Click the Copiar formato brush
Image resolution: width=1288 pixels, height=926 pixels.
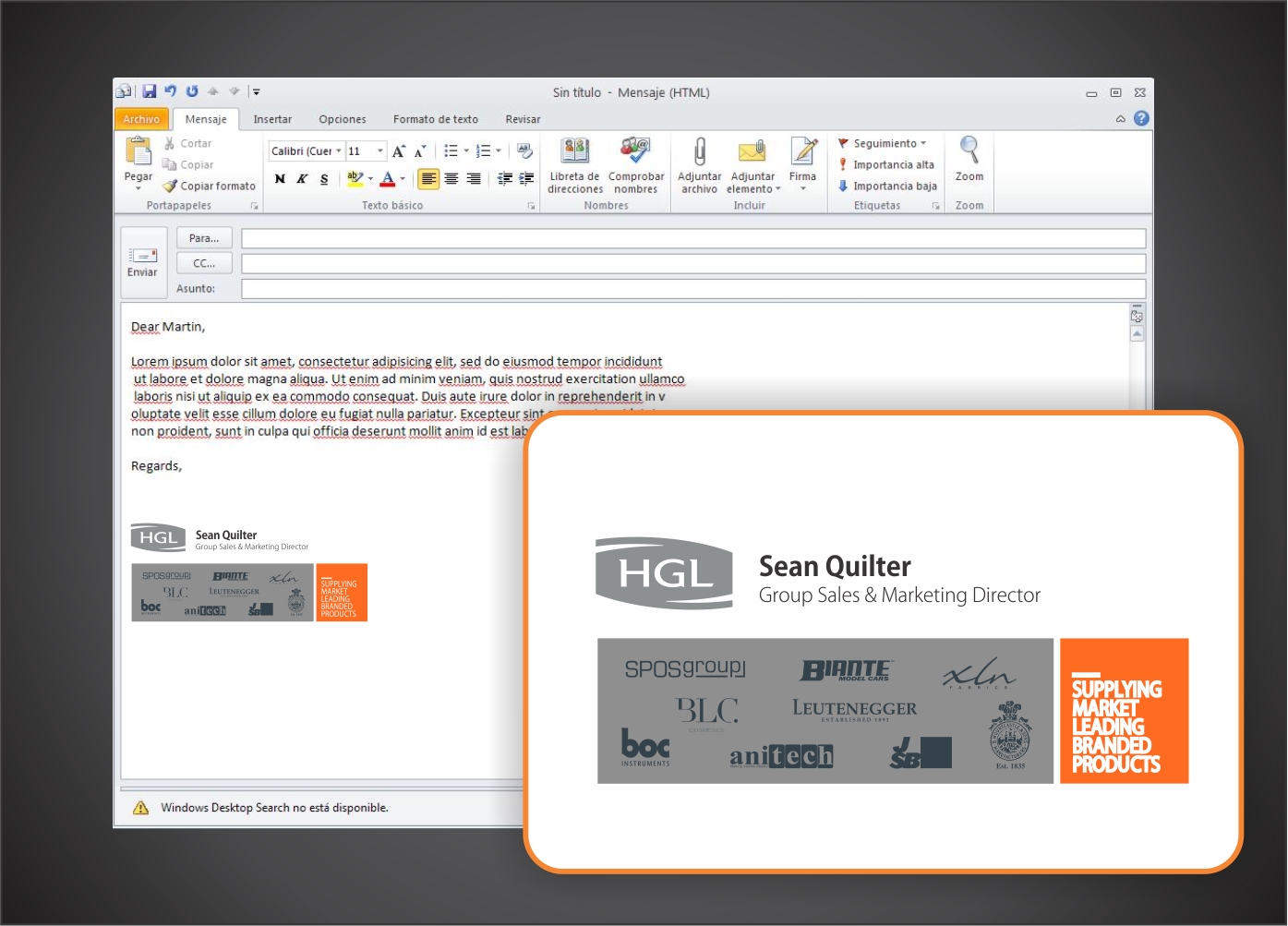(210, 186)
